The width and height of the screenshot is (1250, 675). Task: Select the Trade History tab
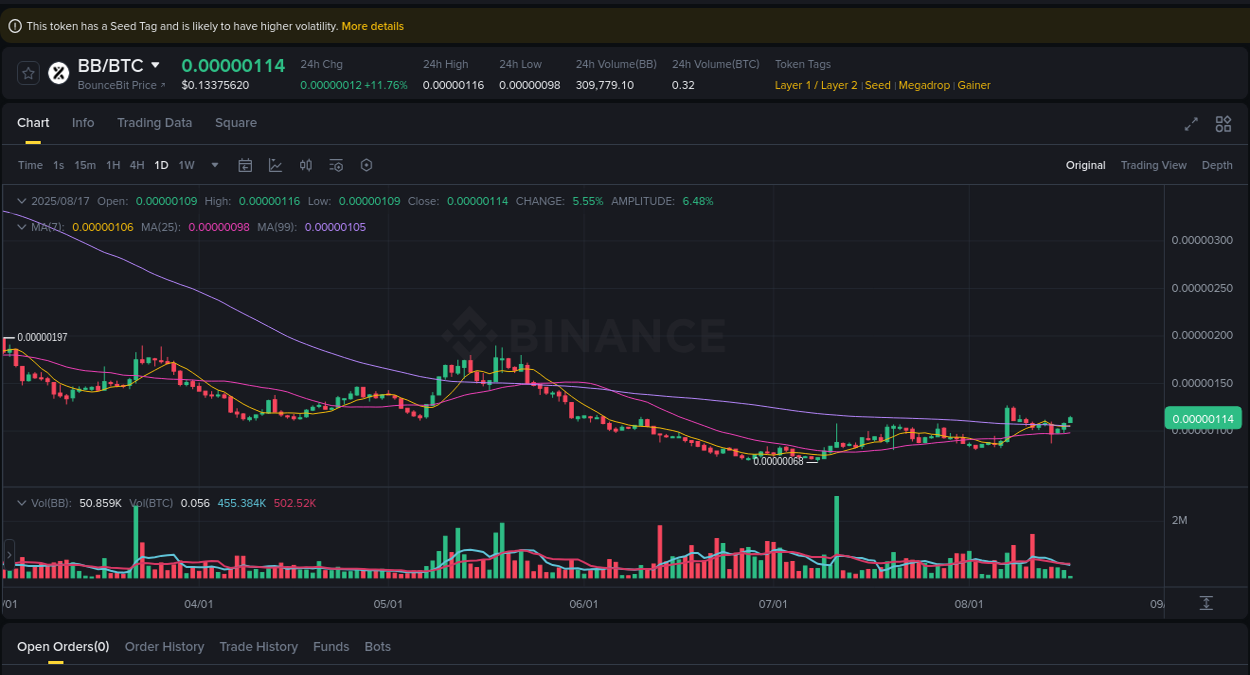tap(258, 646)
